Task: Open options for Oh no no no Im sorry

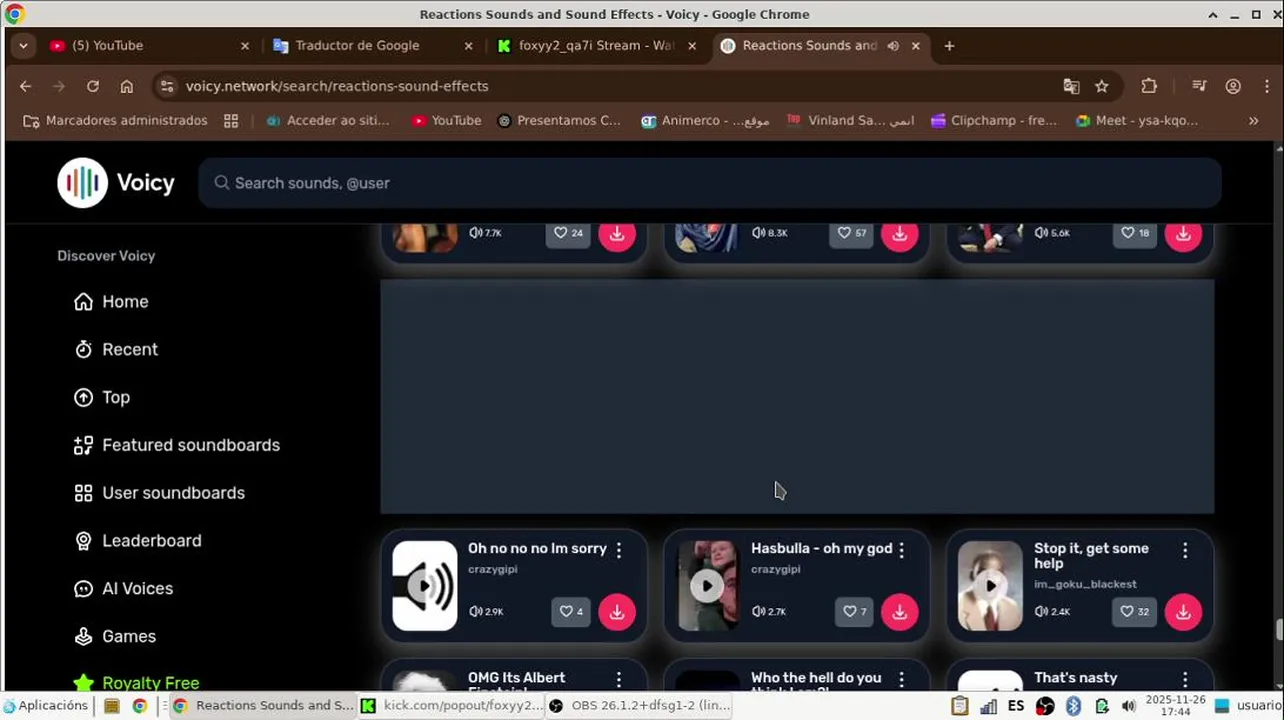Action: point(619,550)
